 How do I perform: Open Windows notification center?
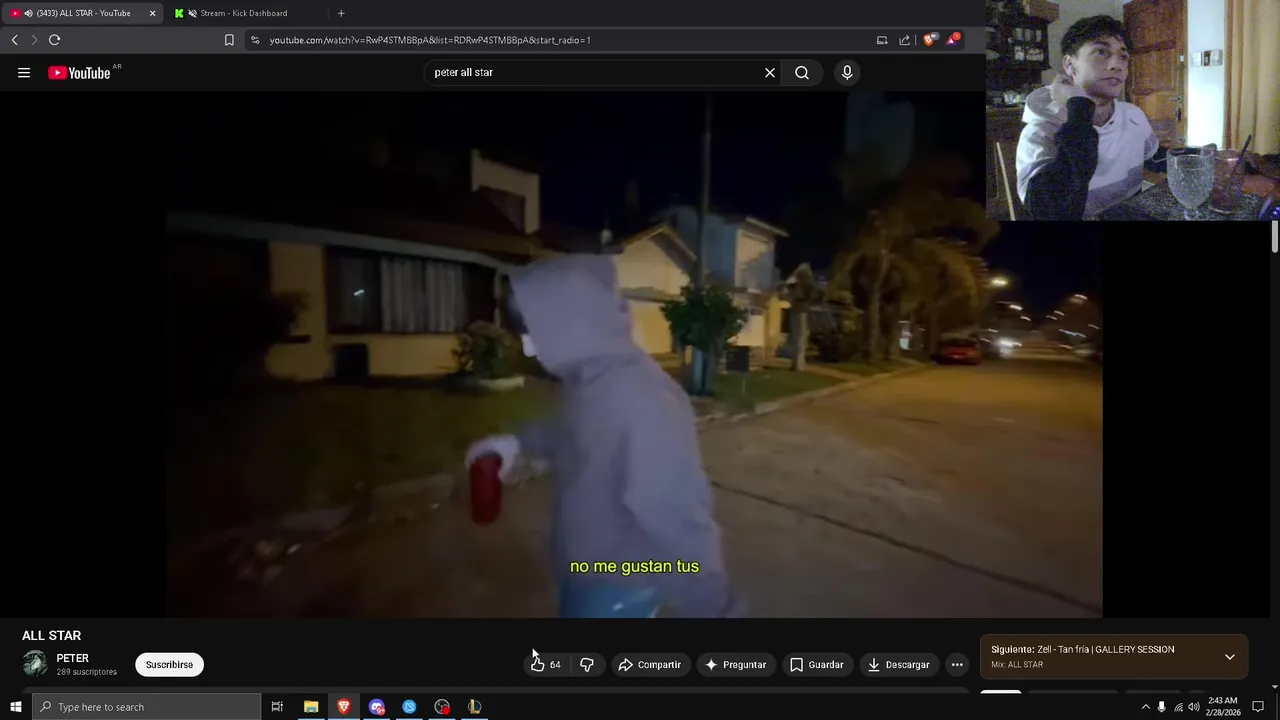pos(1258,707)
